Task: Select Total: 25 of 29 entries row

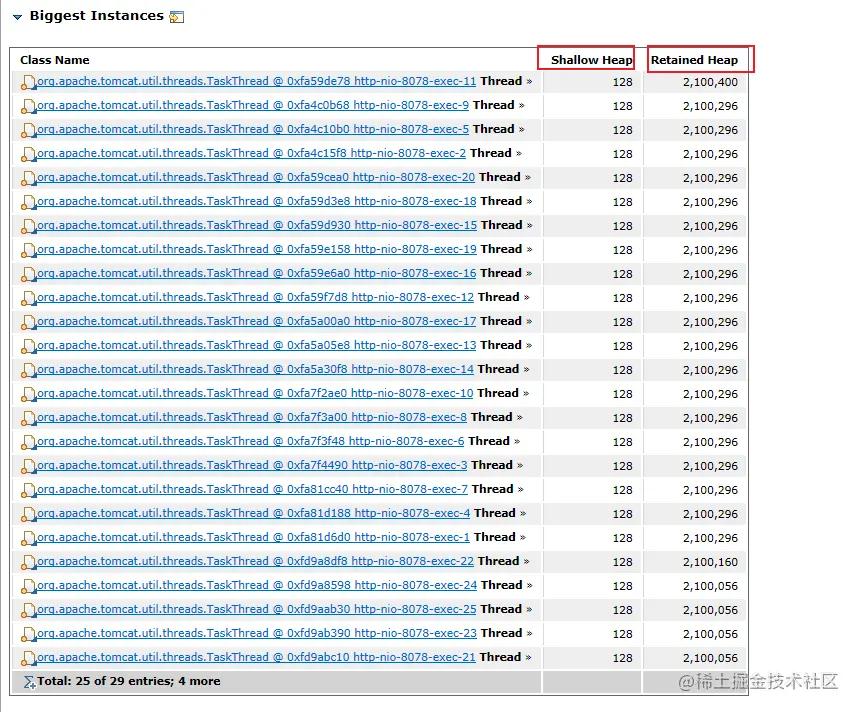Action: click(x=379, y=682)
